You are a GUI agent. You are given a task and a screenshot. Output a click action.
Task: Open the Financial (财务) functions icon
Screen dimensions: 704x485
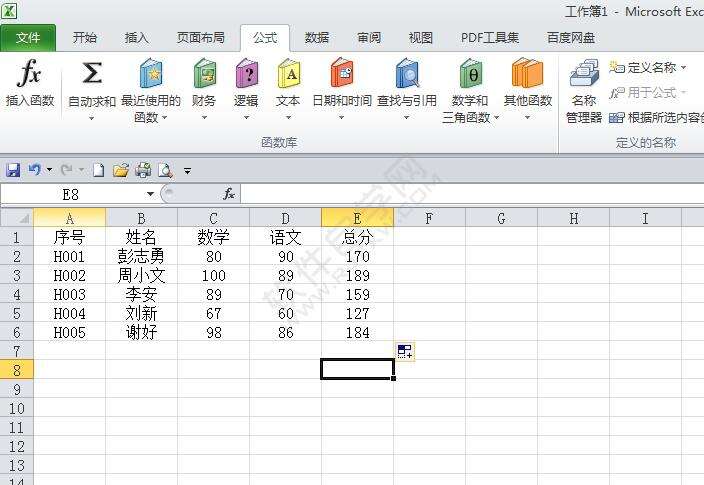click(204, 73)
